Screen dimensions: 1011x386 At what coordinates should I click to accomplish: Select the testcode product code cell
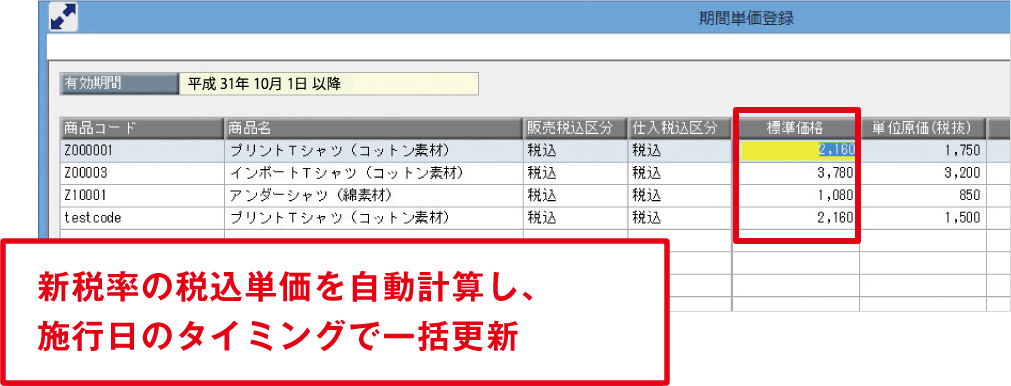tap(142, 218)
